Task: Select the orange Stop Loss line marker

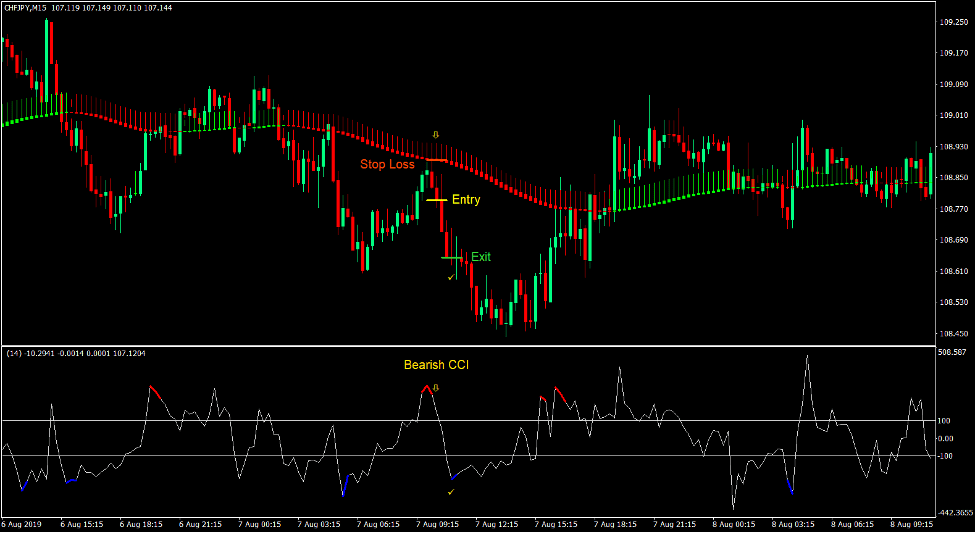Action: (437, 160)
